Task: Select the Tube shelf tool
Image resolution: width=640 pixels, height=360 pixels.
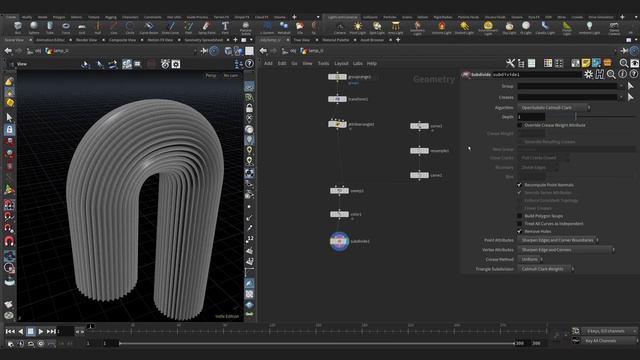Action: pyautogui.click(x=50, y=28)
